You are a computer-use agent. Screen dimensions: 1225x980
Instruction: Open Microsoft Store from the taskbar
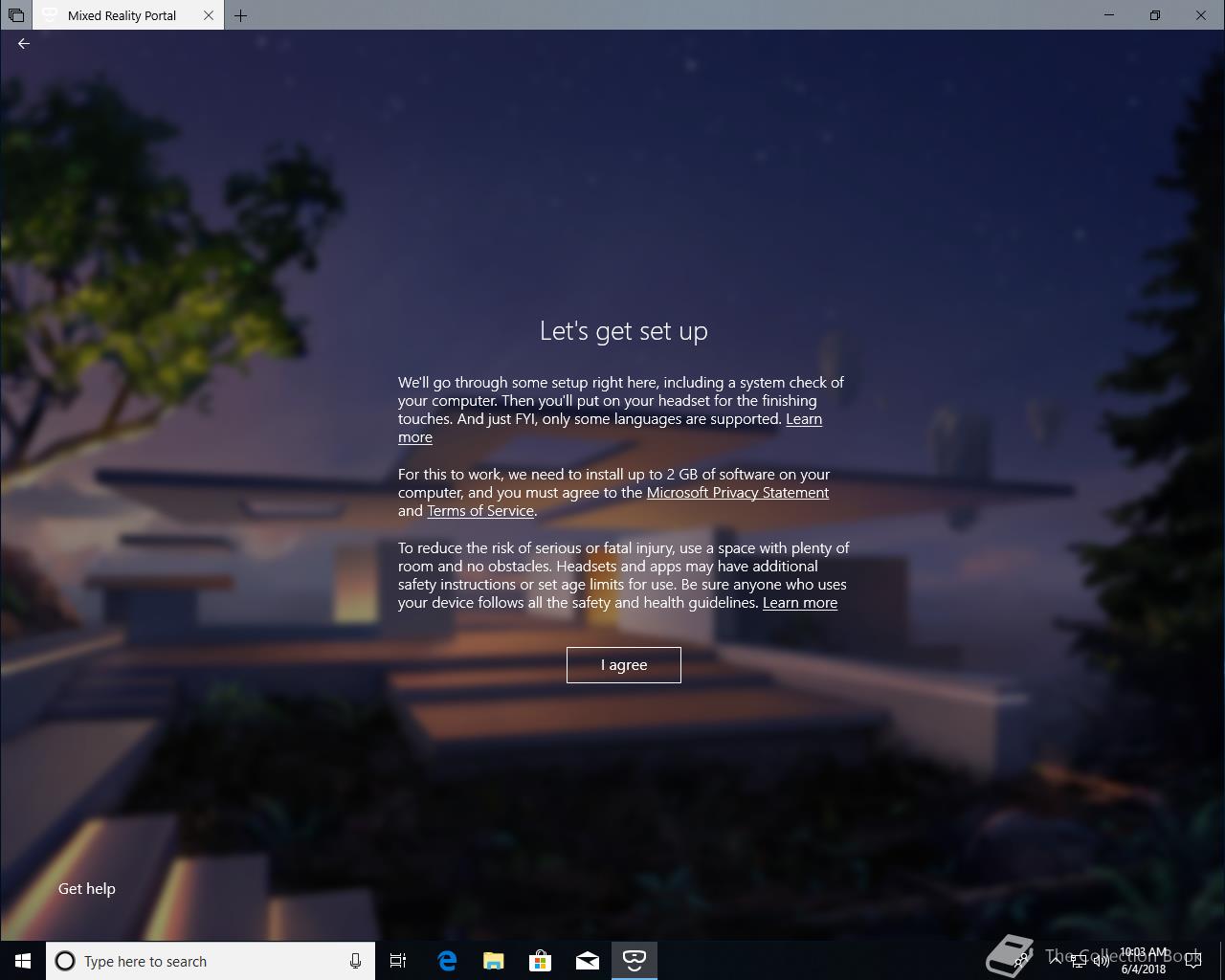point(541,961)
